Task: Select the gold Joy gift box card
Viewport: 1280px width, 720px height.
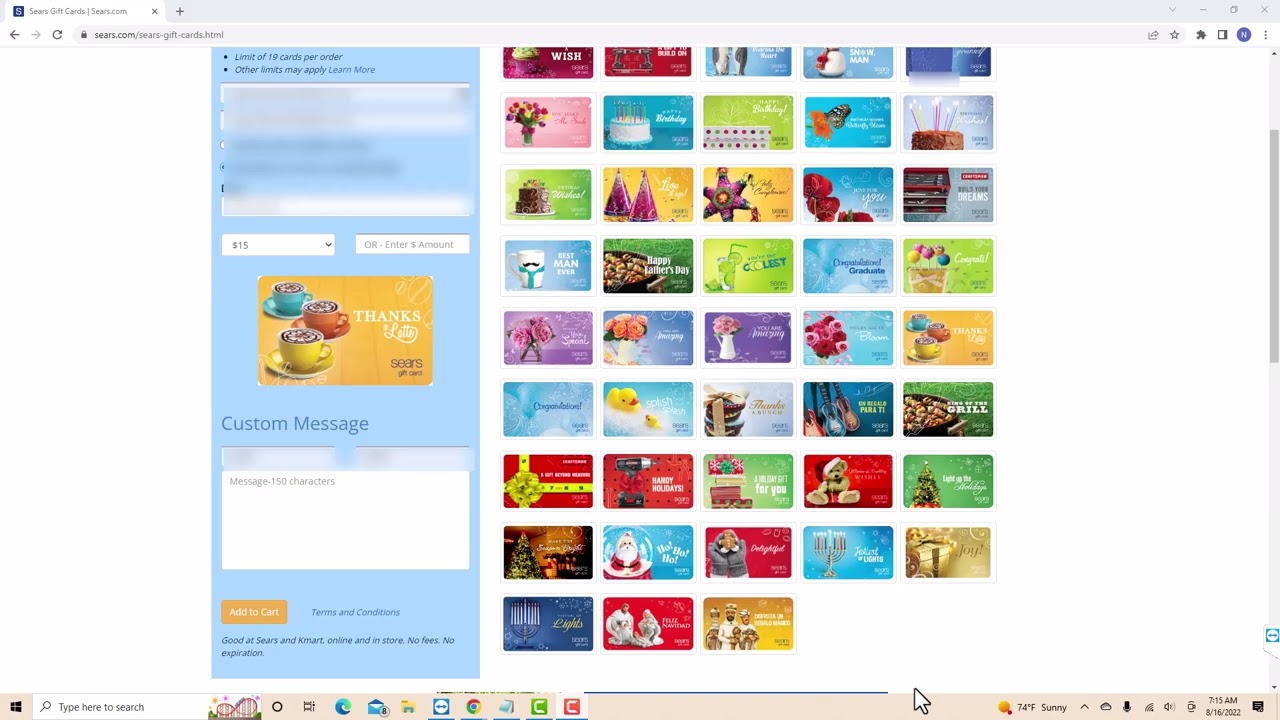Action: (x=948, y=552)
